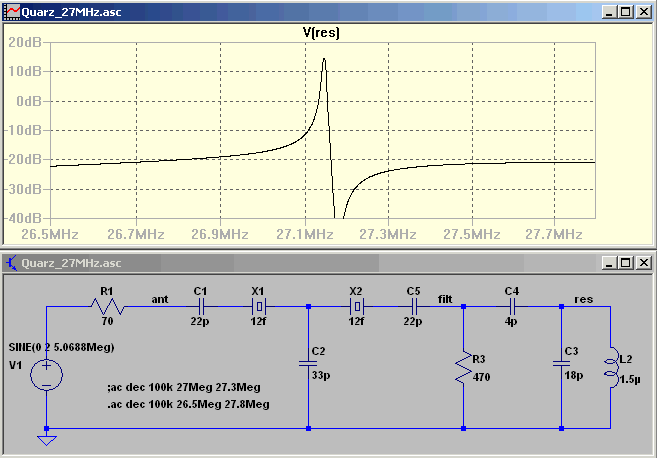Click the 27.7MHz frequency axis label

554,234
